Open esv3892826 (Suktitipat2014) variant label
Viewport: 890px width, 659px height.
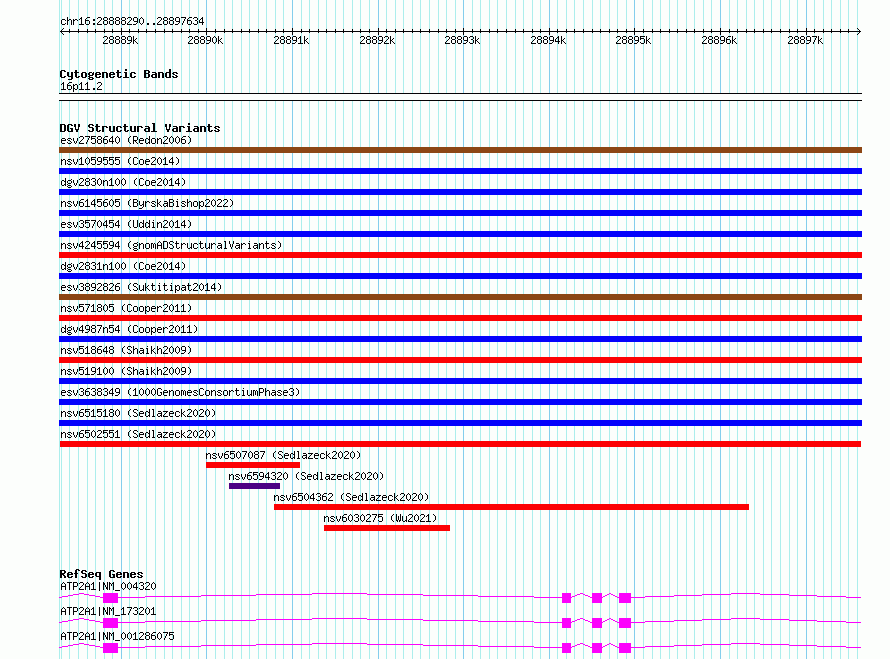click(x=141, y=287)
